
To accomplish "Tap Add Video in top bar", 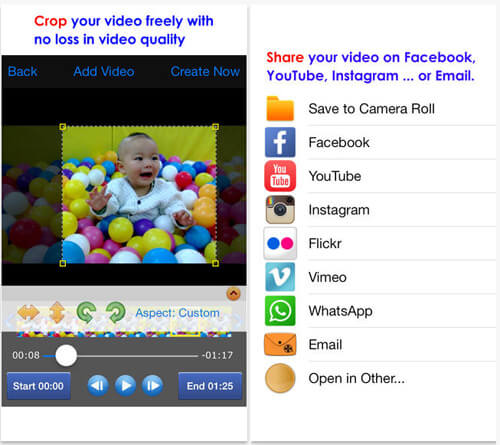I will [x=104, y=71].
